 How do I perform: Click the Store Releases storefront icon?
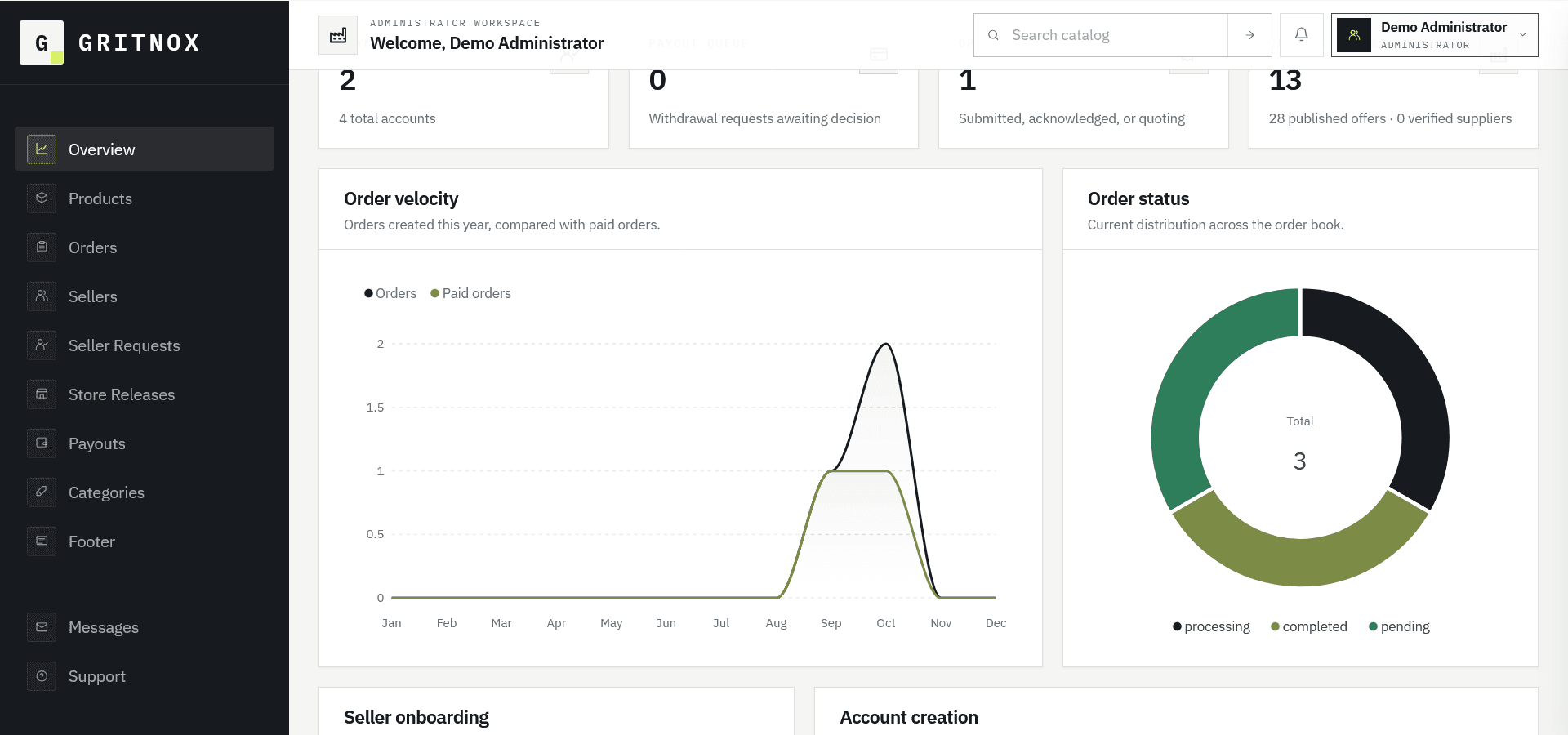(x=42, y=394)
